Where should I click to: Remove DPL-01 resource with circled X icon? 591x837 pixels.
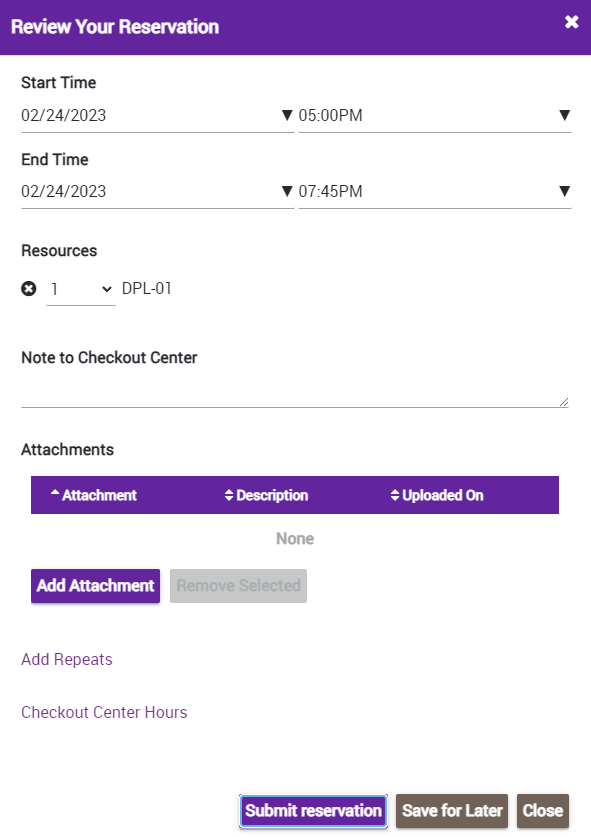tap(29, 289)
